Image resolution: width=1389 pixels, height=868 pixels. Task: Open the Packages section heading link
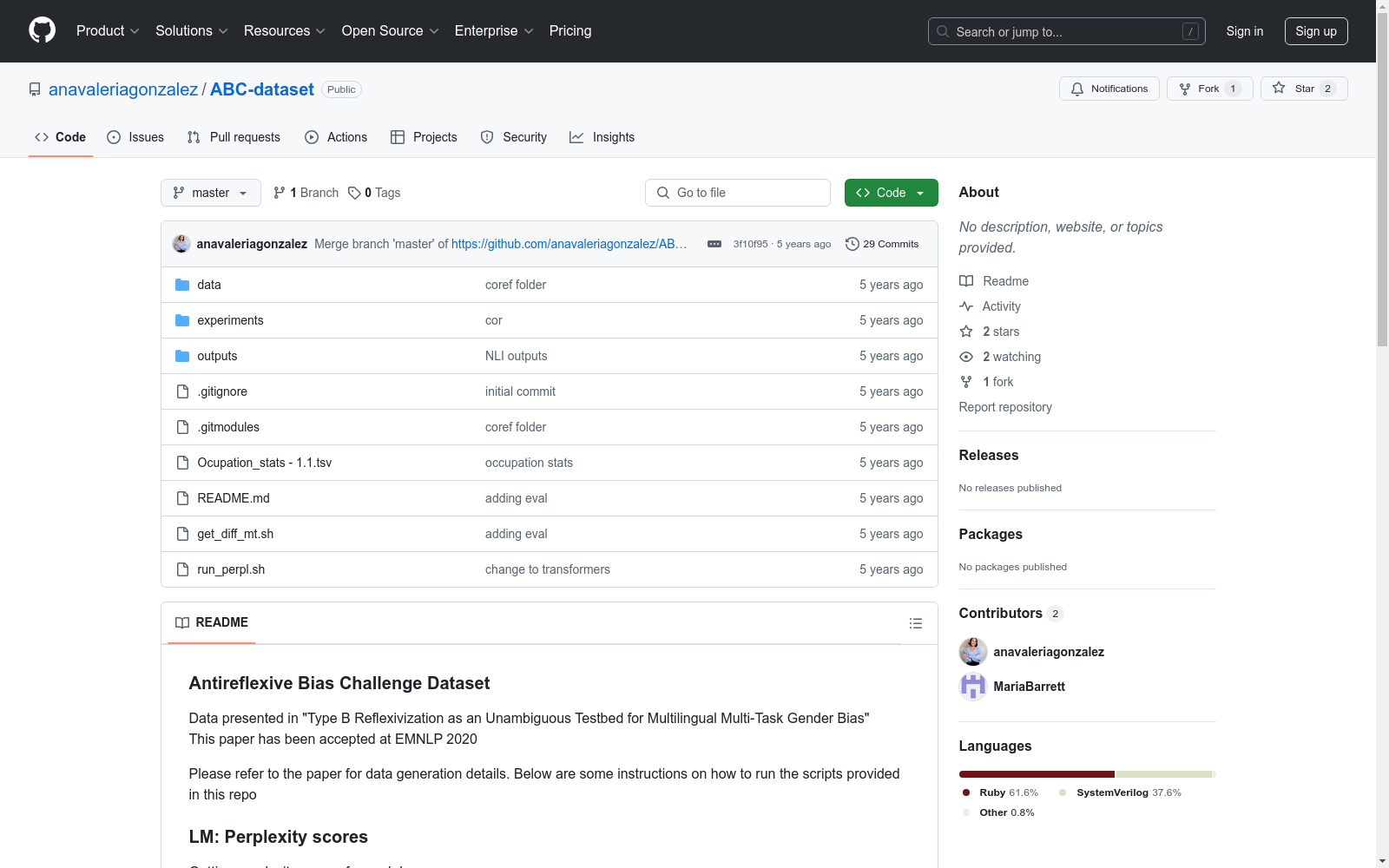[x=991, y=534]
